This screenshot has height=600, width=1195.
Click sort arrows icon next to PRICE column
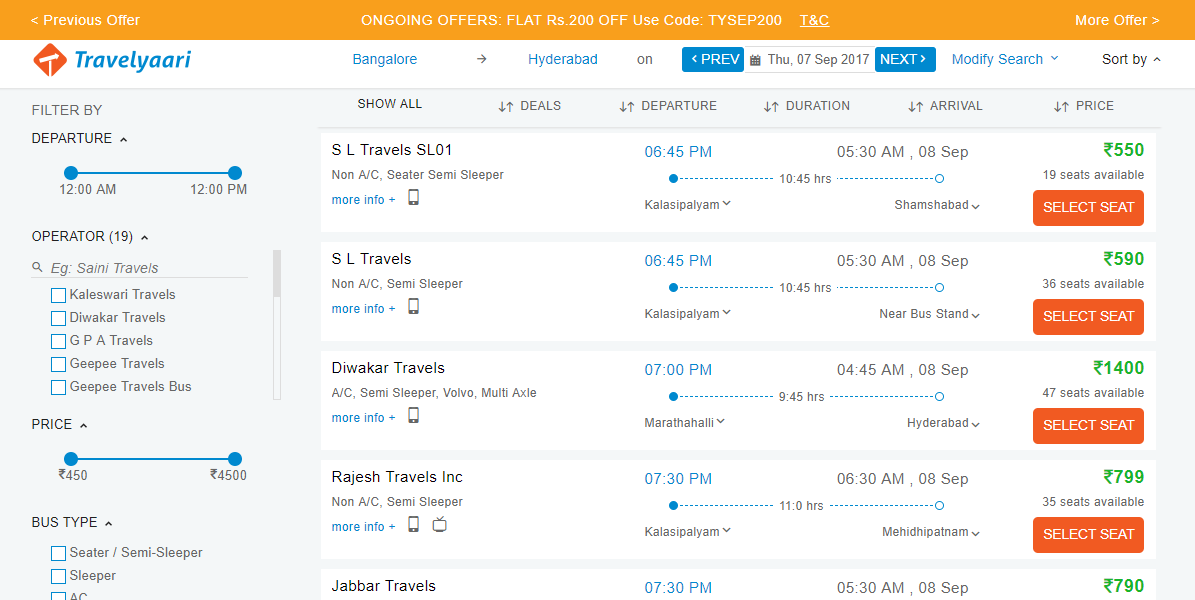click(x=1061, y=107)
